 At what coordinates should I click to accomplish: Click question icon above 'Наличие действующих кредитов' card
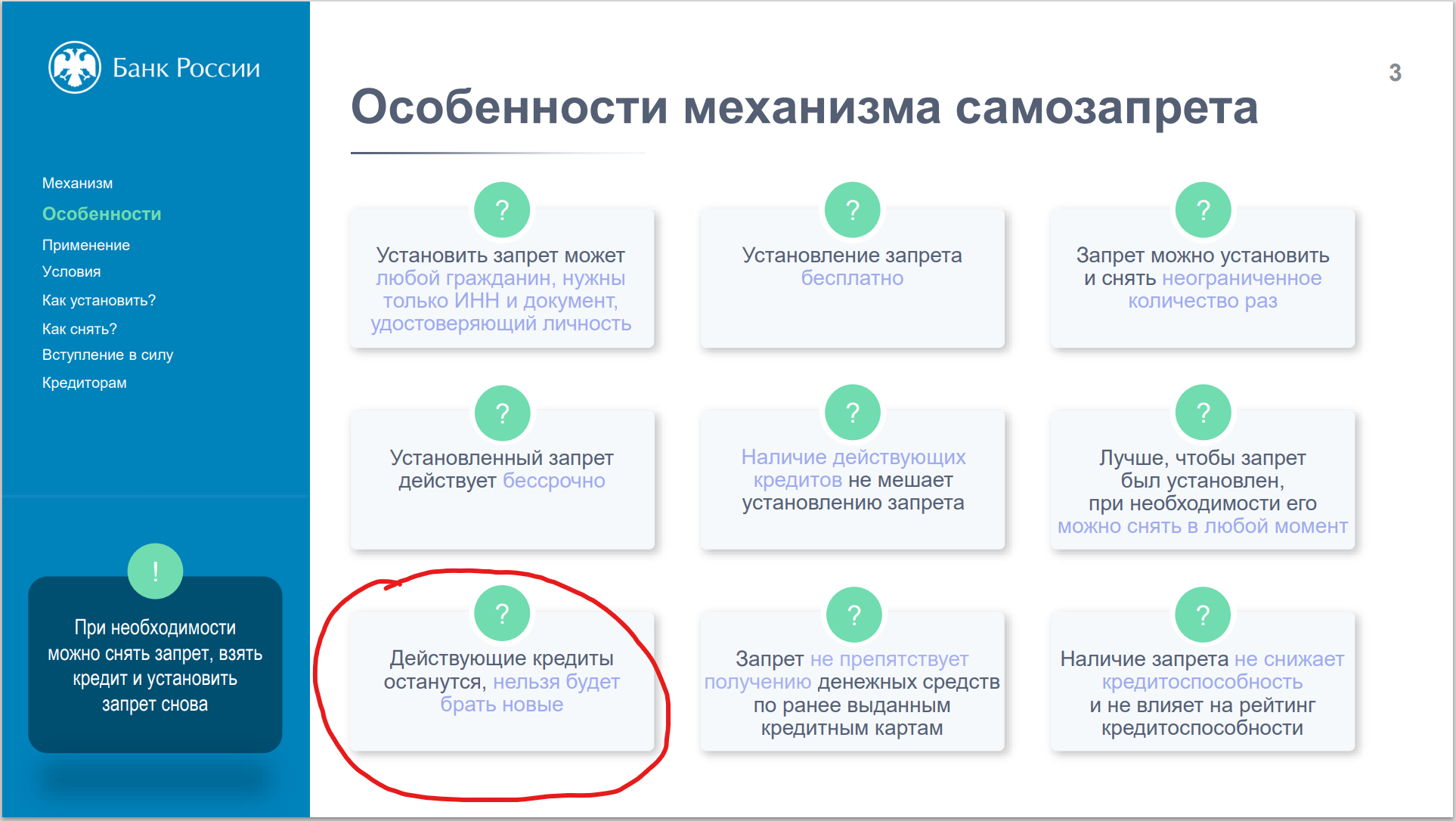tap(852, 413)
